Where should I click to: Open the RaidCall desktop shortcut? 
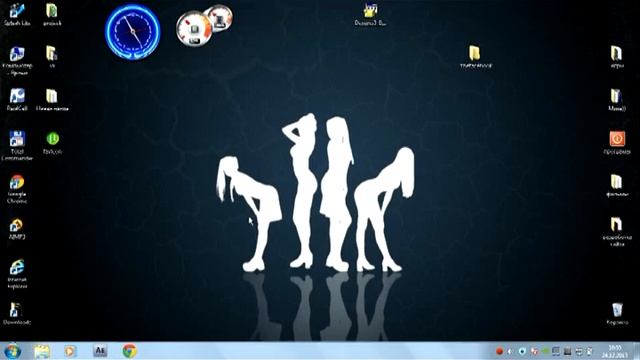click(x=17, y=100)
